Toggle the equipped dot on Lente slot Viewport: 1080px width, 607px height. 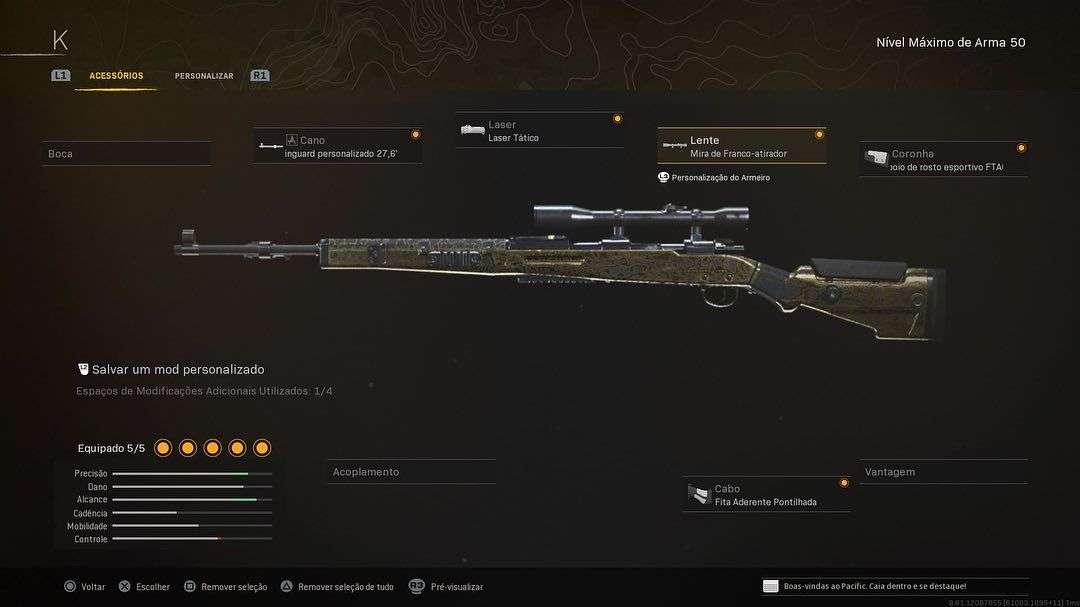click(819, 135)
